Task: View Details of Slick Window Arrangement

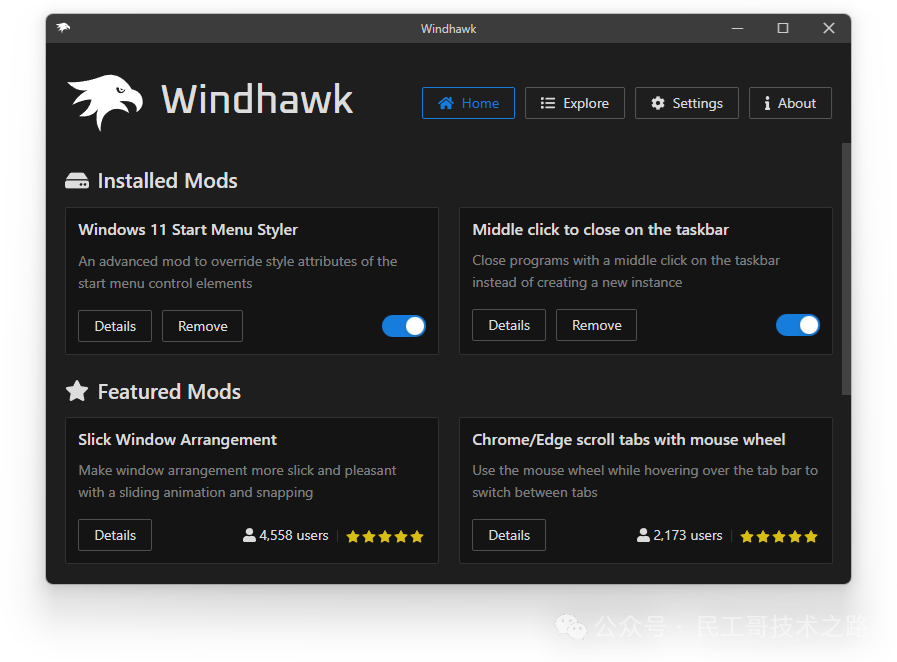Action: [x=114, y=535]
